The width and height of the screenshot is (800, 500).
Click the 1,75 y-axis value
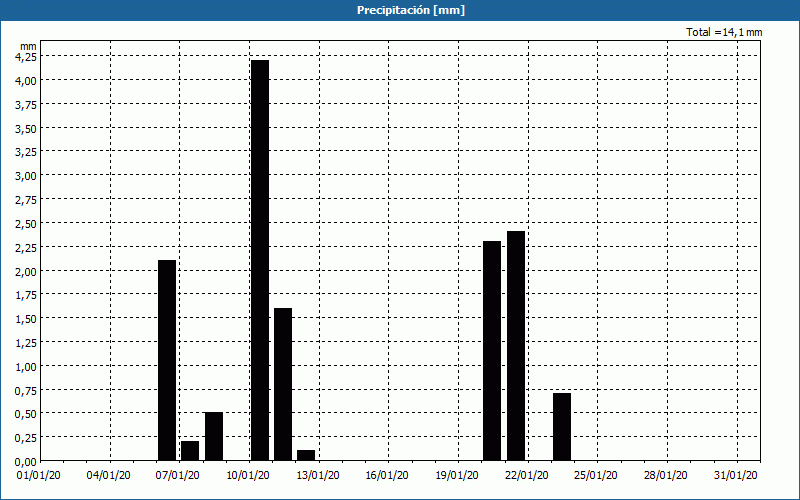[26, 295]
